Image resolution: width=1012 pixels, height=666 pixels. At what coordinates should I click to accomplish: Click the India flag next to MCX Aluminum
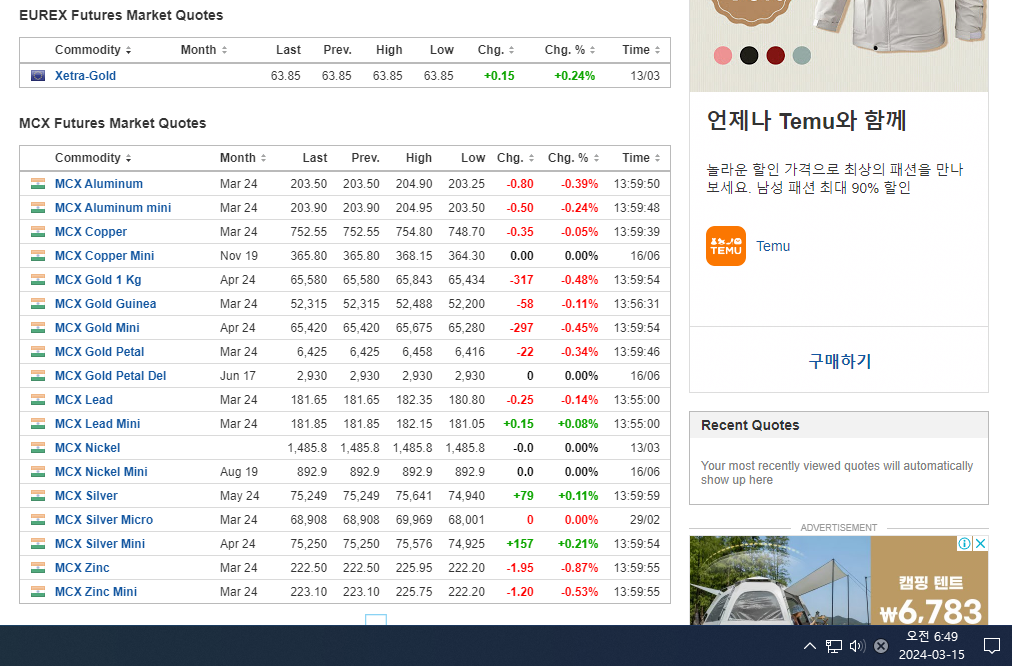tap(38, 184)
